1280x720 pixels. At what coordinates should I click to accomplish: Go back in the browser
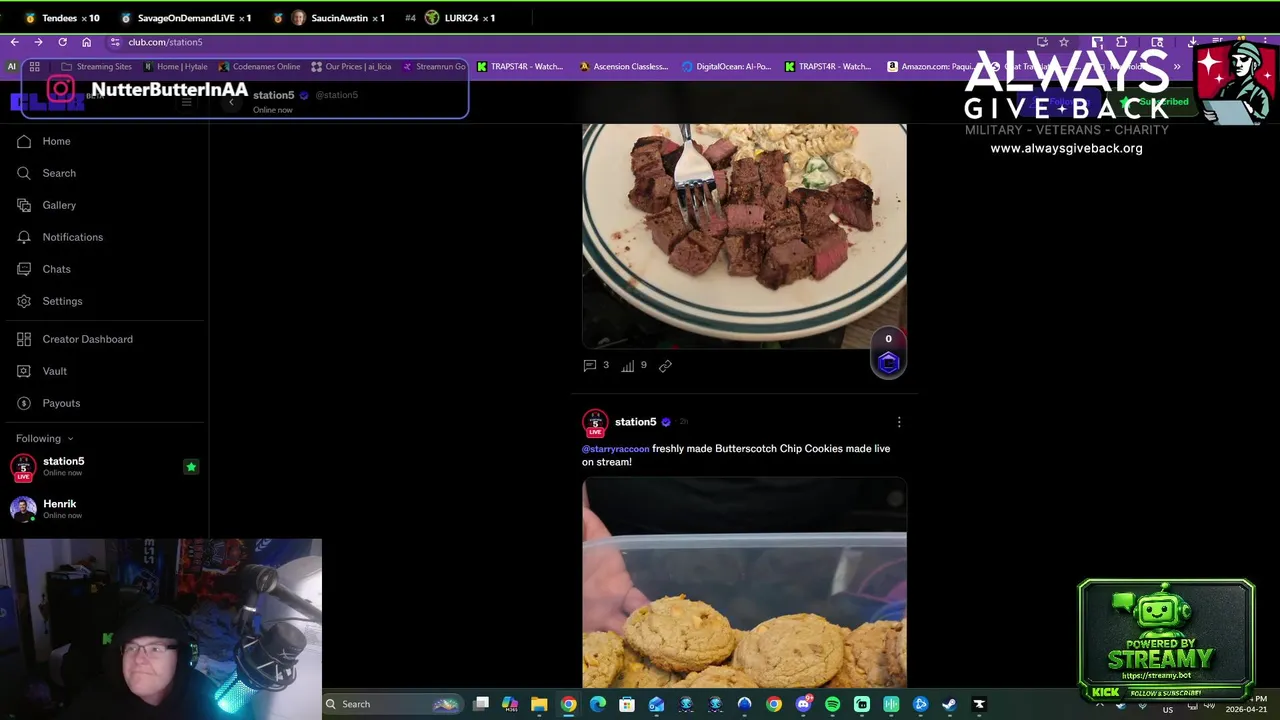(x=14, y=42)
